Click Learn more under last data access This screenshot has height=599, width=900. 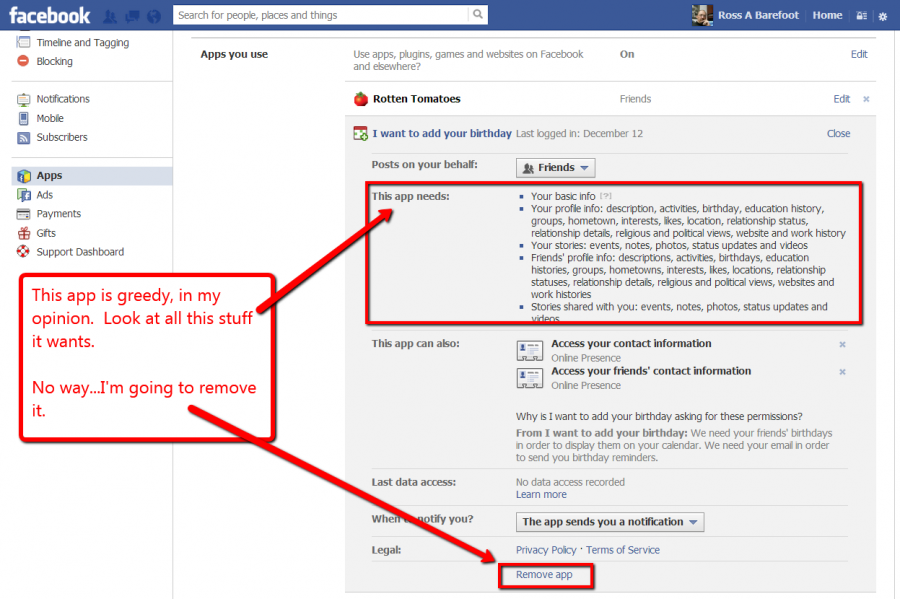(541, 495)
